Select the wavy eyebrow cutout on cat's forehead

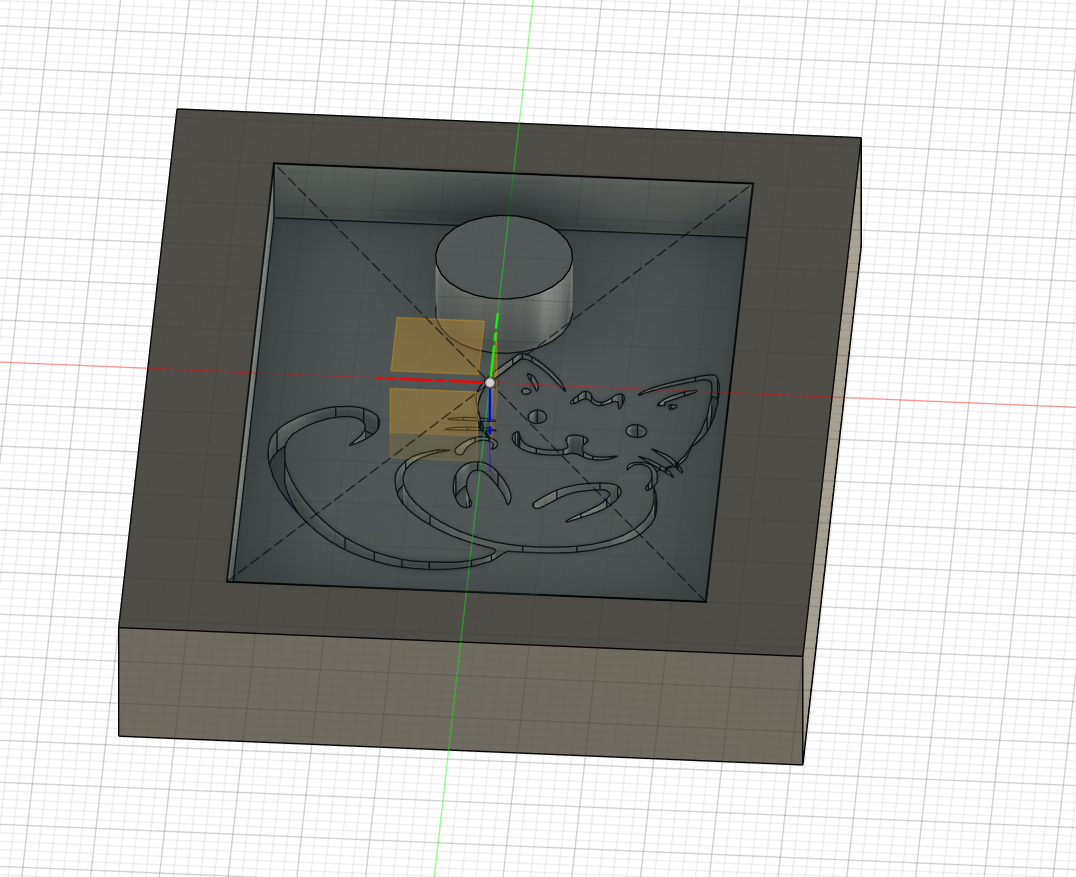click(597, 400)
